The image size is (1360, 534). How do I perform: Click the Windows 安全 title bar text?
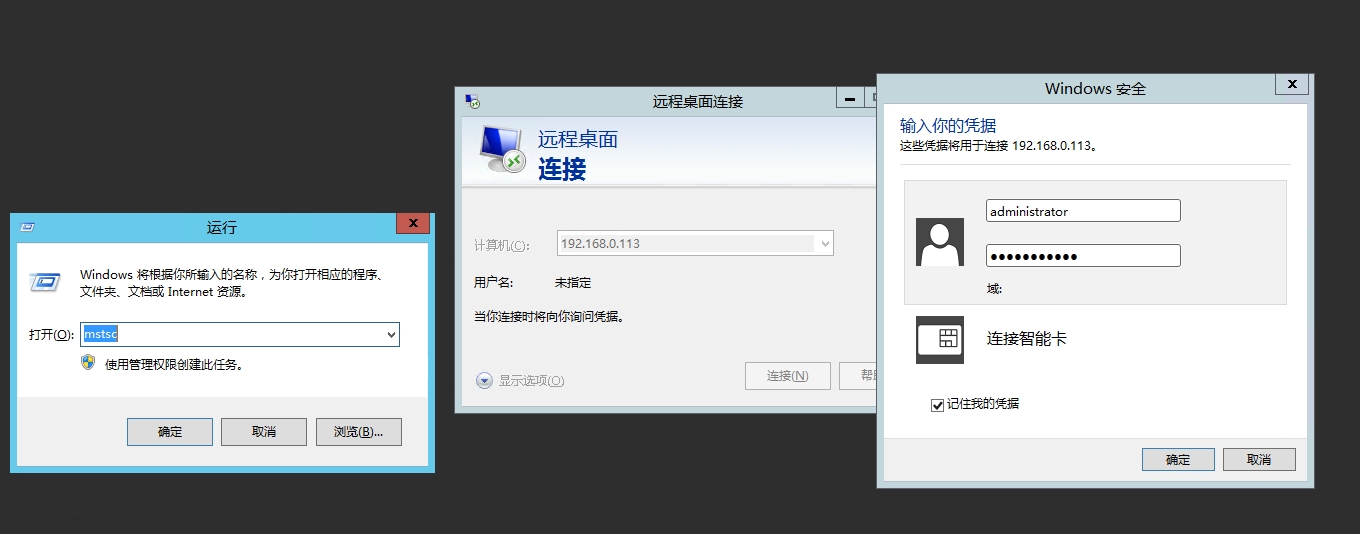[1095, 89]
